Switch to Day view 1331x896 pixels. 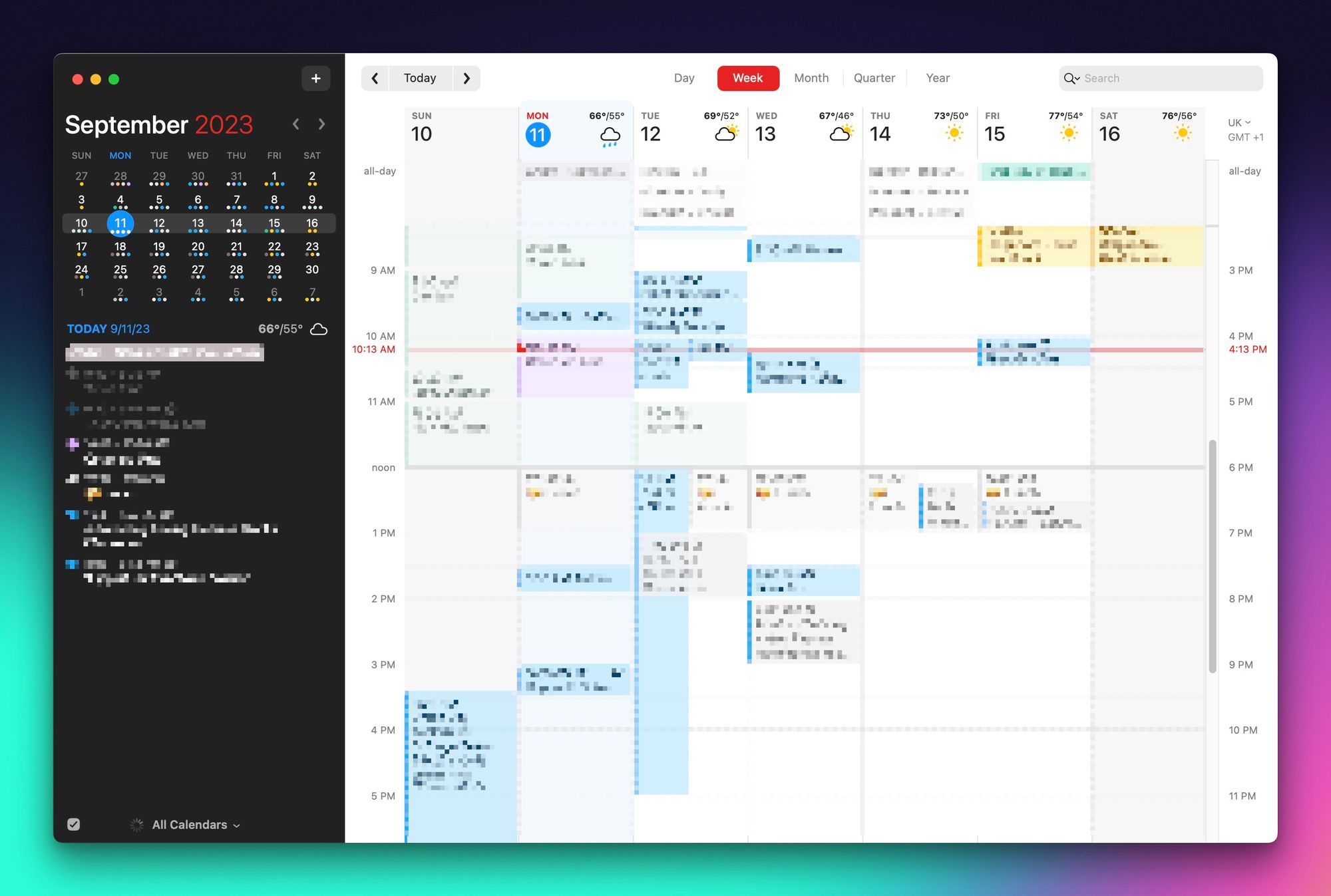(684, 78)
